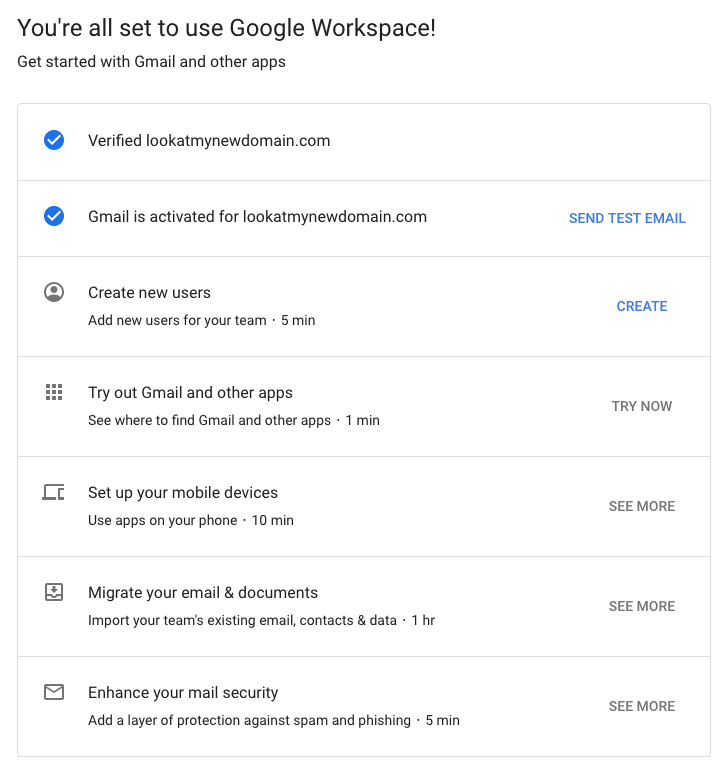Hit TRY NOW for Gmail and other apps
Viewport: 726px width, 773px height.
tap(641, 406)
